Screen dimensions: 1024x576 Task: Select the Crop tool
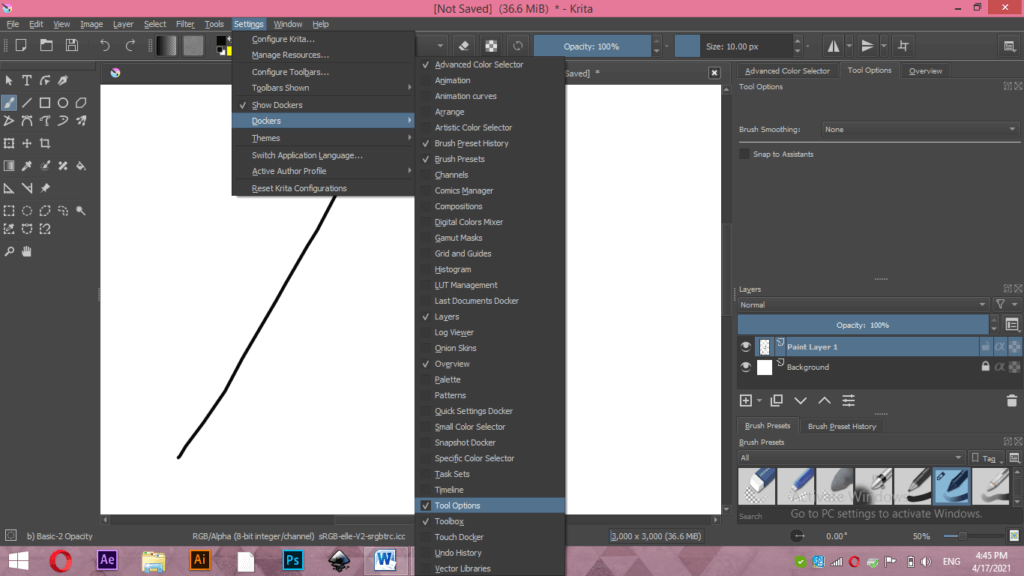click(45, 143)
